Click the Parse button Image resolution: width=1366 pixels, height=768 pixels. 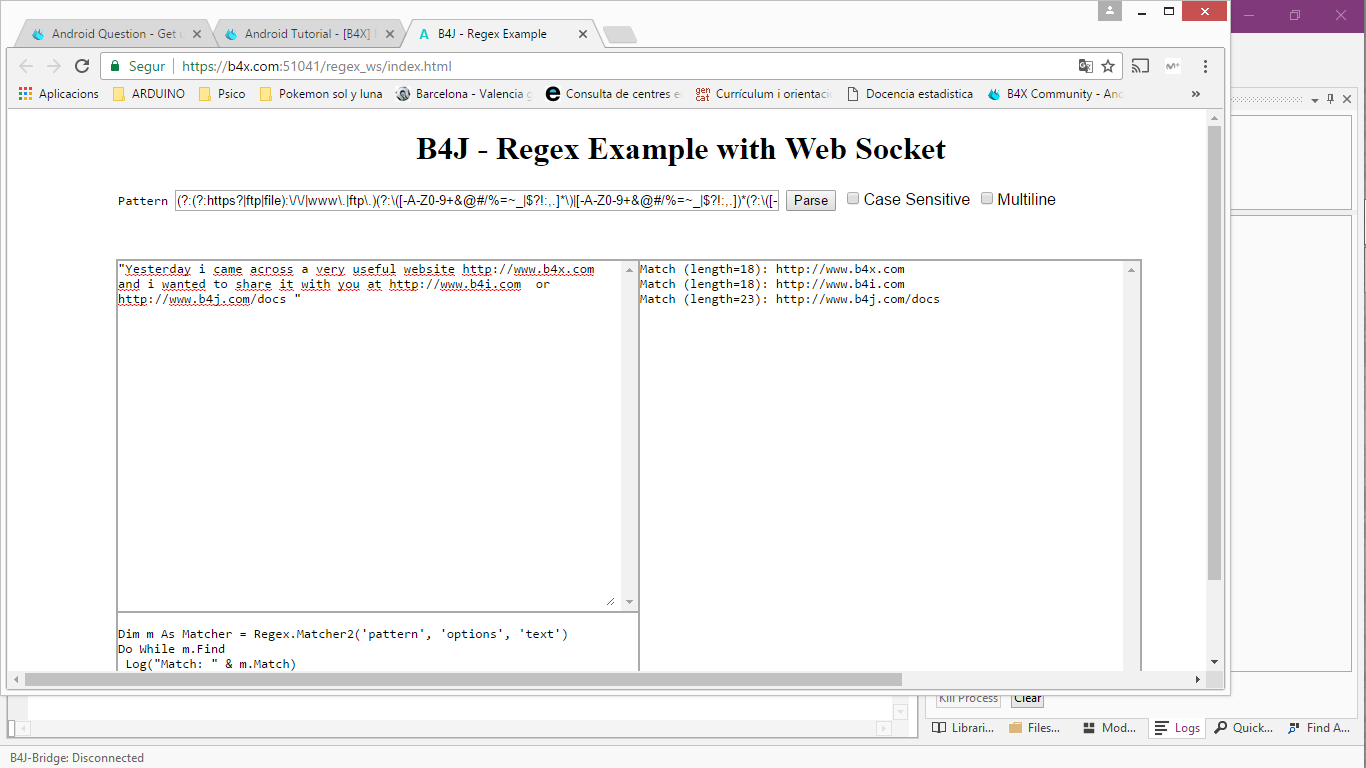click(811, 200)
